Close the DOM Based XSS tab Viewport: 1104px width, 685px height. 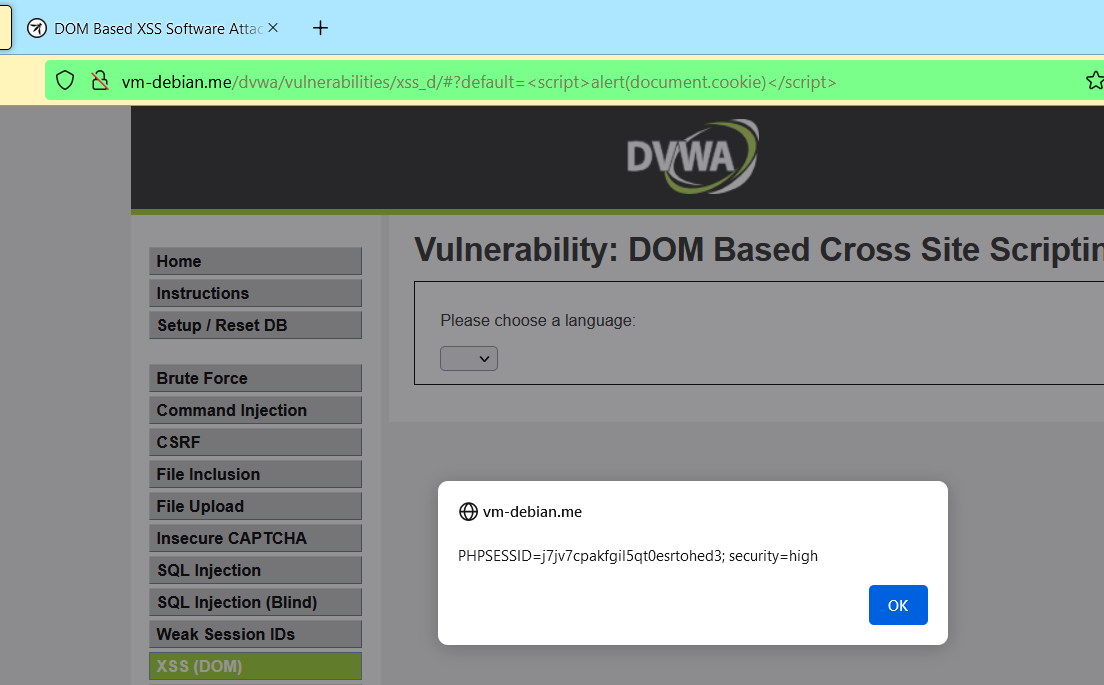tap(273, 27)
